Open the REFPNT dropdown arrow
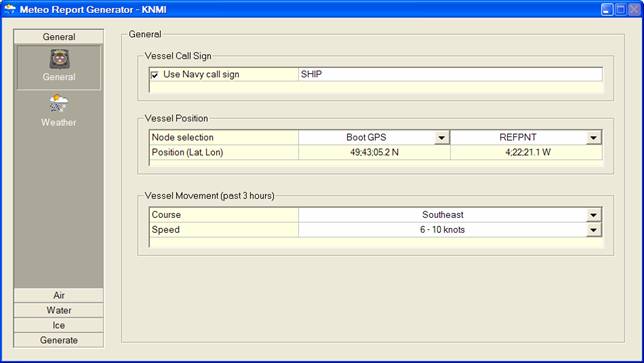This screenshot has width=644, height=363. [593, 138]
